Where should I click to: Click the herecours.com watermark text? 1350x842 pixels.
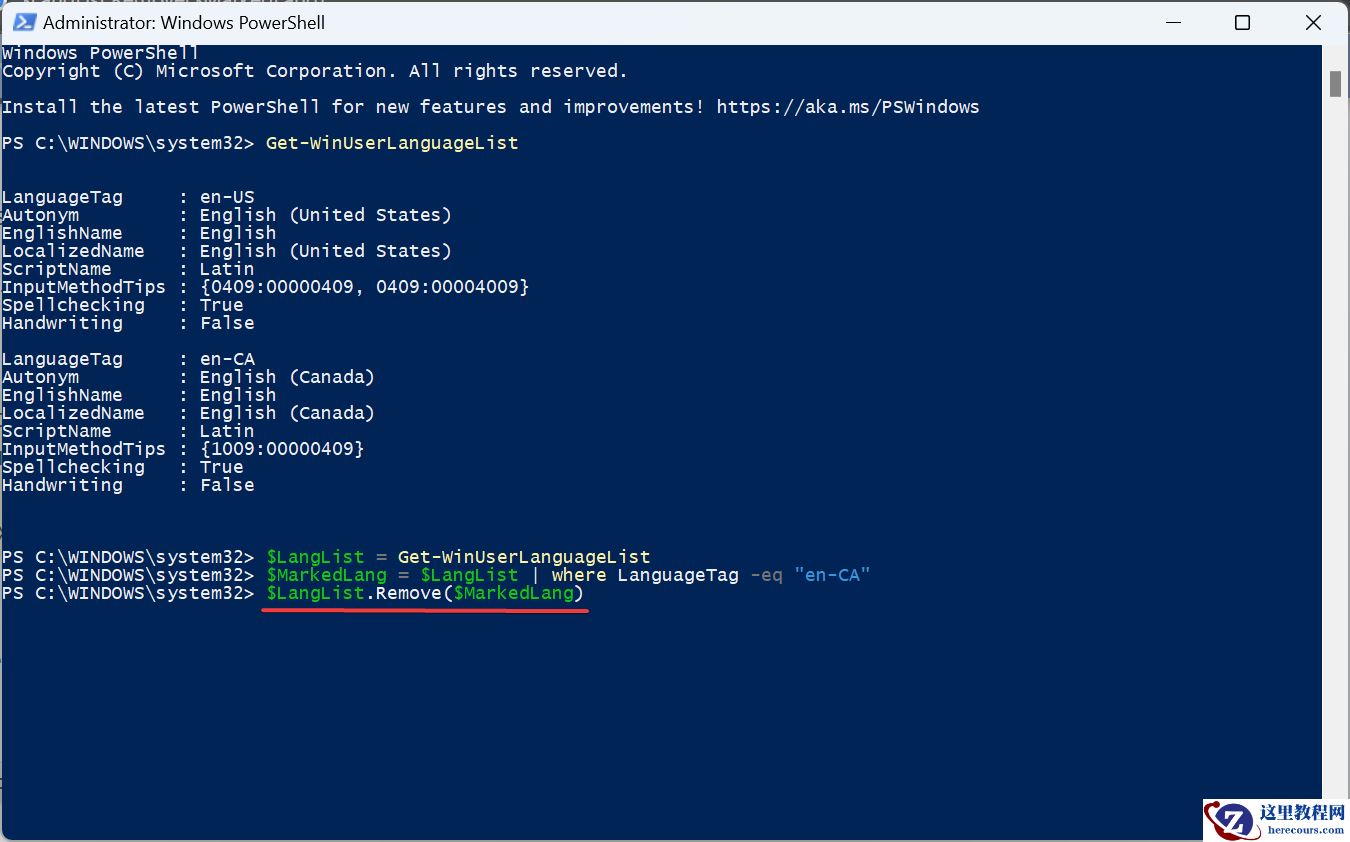coord(1305,830)
